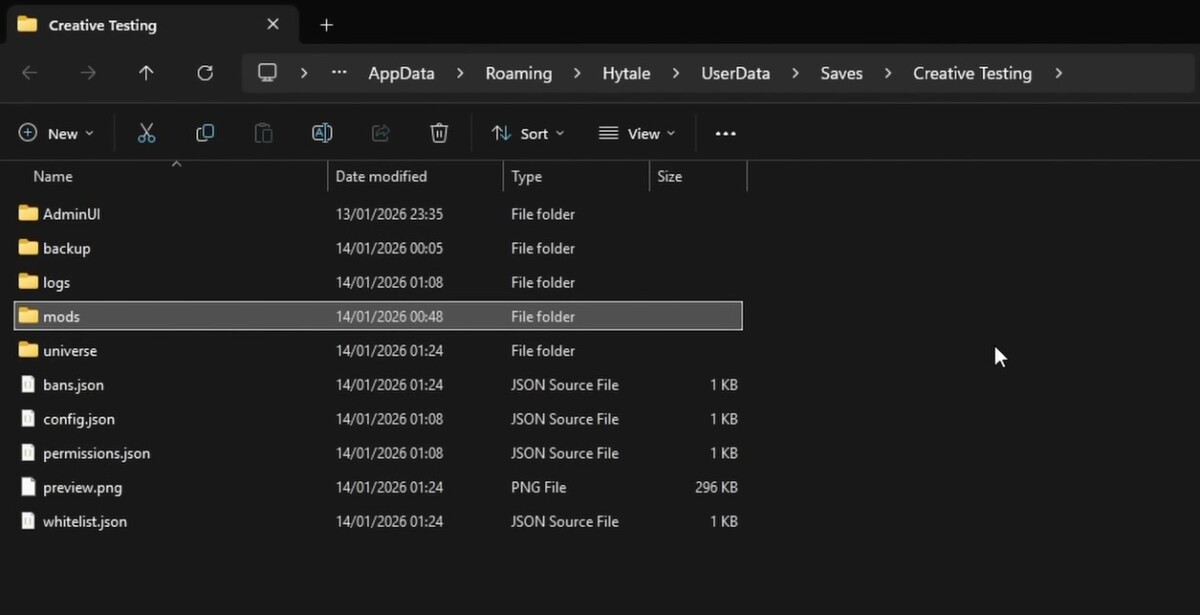1200x615 pixels.
Task: Select the config.json file
Action: 79,419
